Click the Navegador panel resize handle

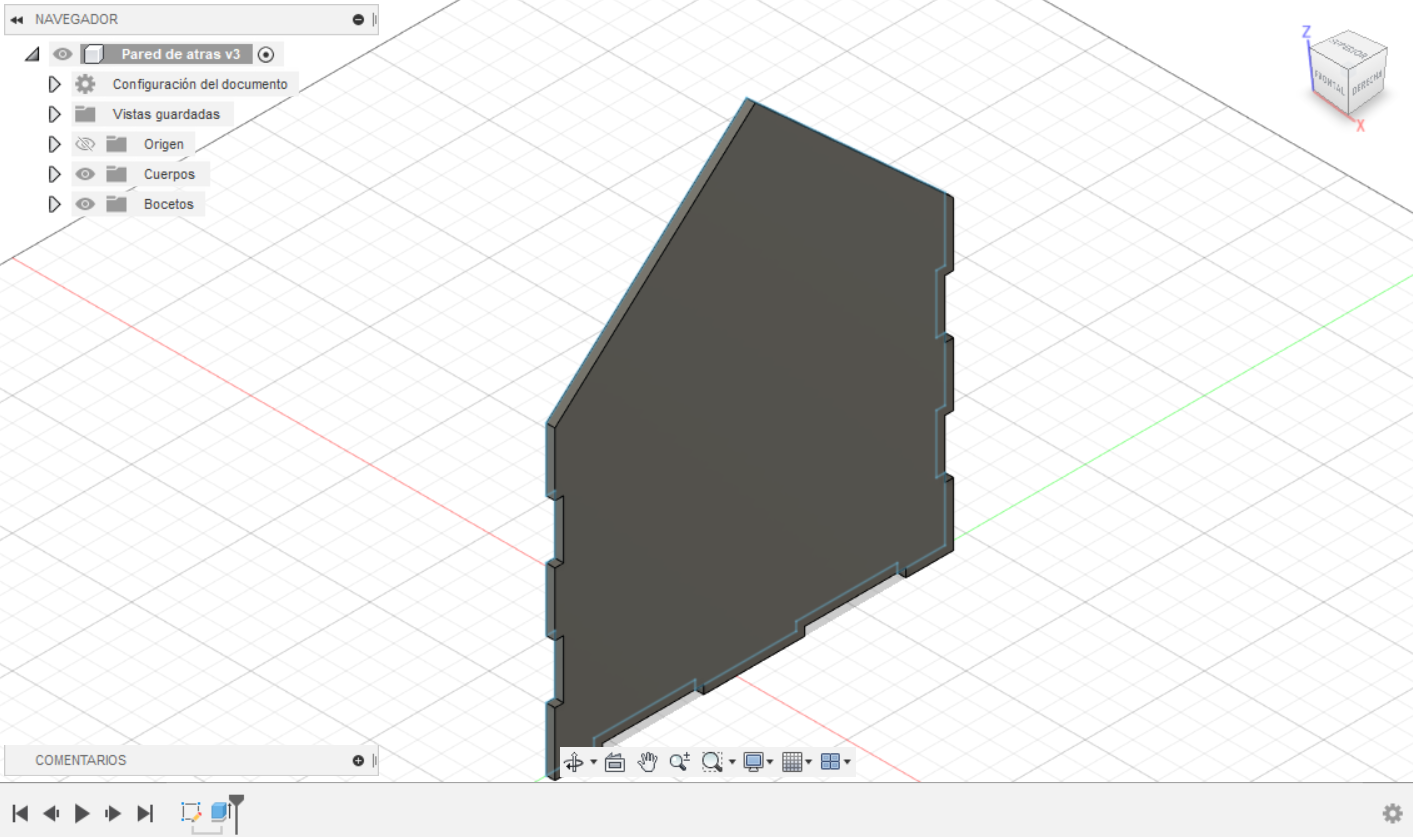click(374, 20)
